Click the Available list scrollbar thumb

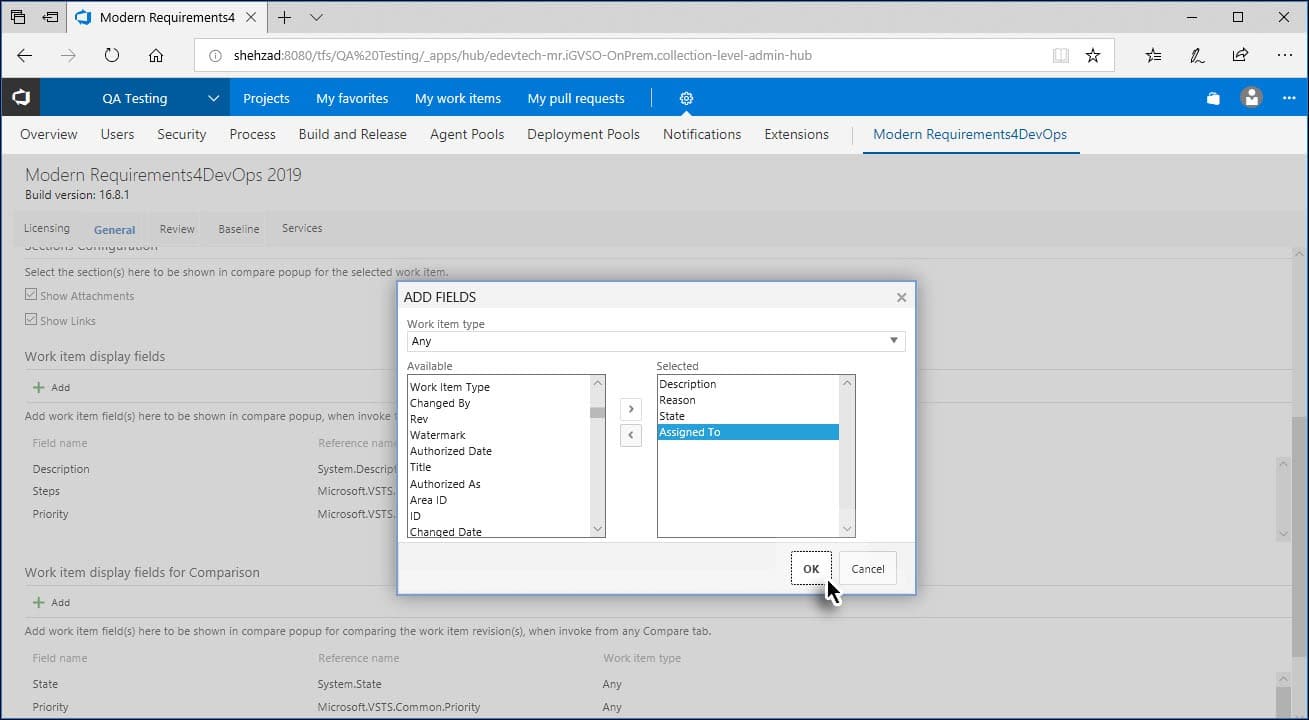(x=597, y=412)
